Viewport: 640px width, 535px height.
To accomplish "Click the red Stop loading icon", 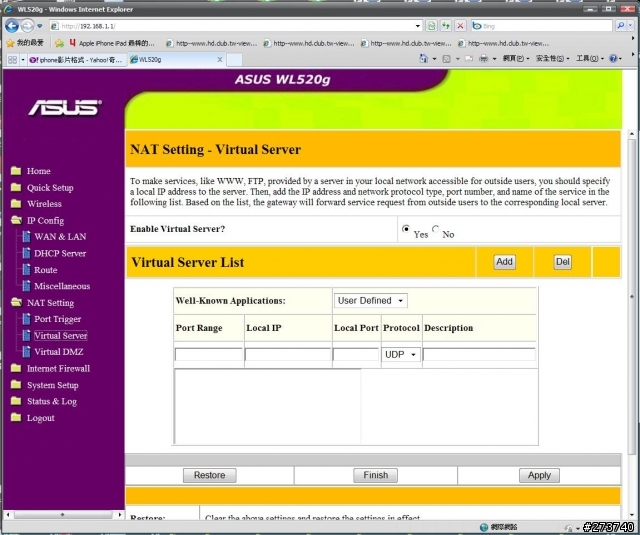I will tap(460, 26).
